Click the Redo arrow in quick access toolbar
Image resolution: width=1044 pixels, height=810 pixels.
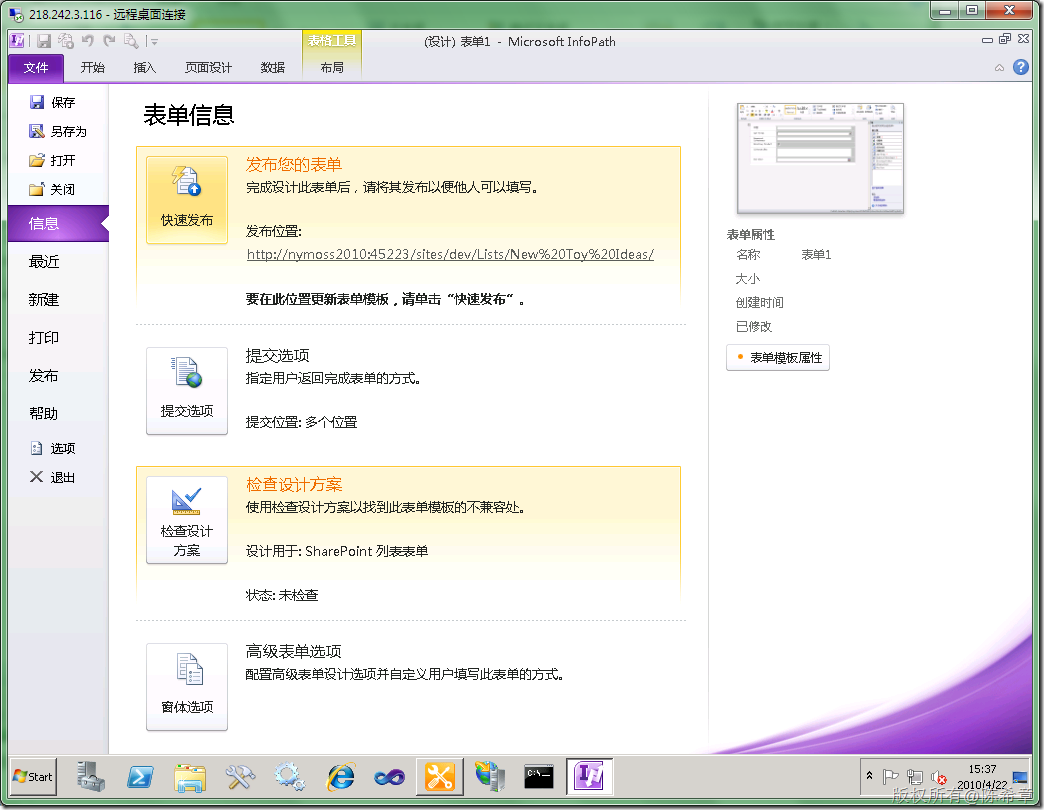[109, 41]
